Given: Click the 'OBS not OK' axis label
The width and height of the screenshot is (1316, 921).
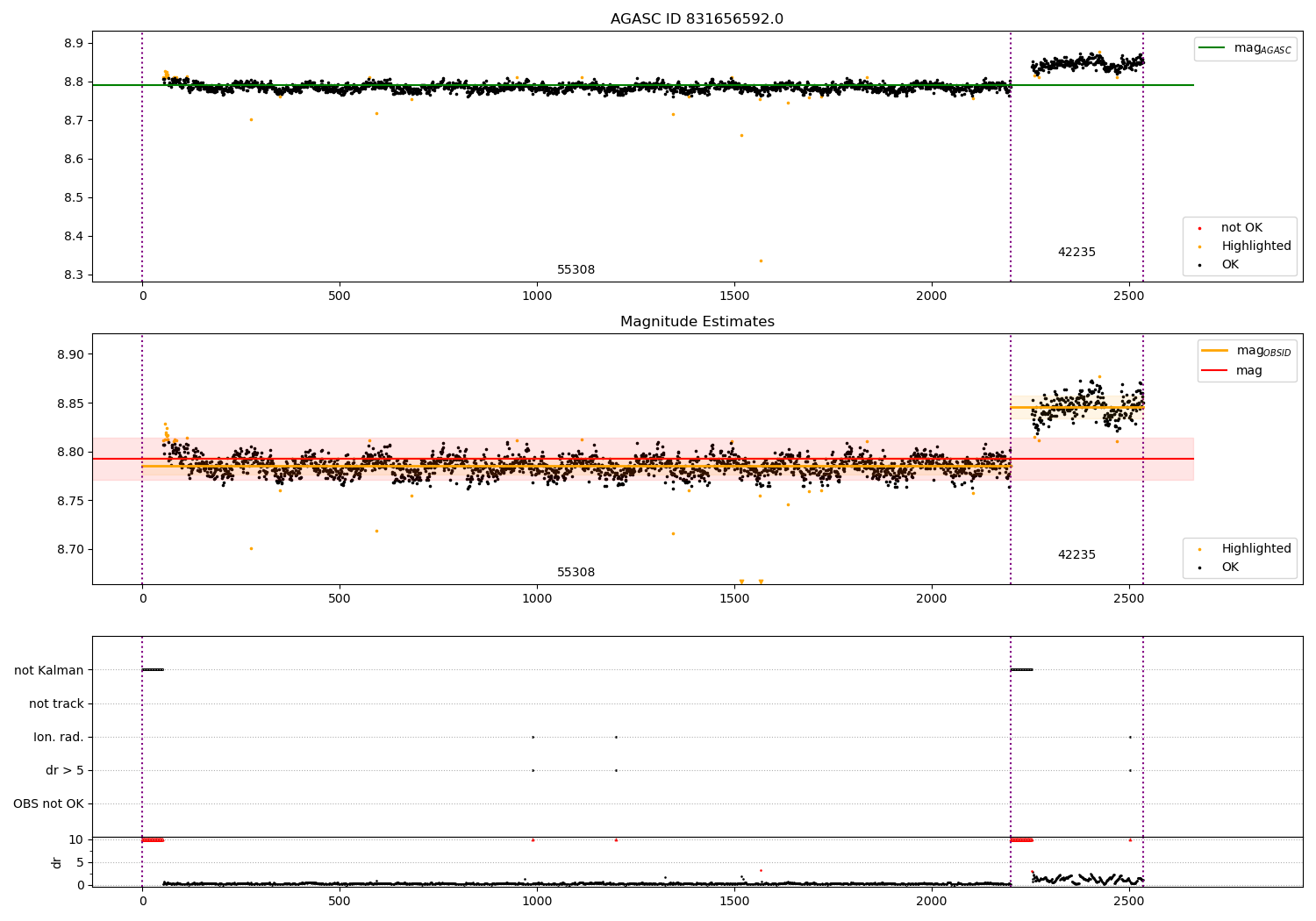Looking at the screenshot, I should (48, 803).
